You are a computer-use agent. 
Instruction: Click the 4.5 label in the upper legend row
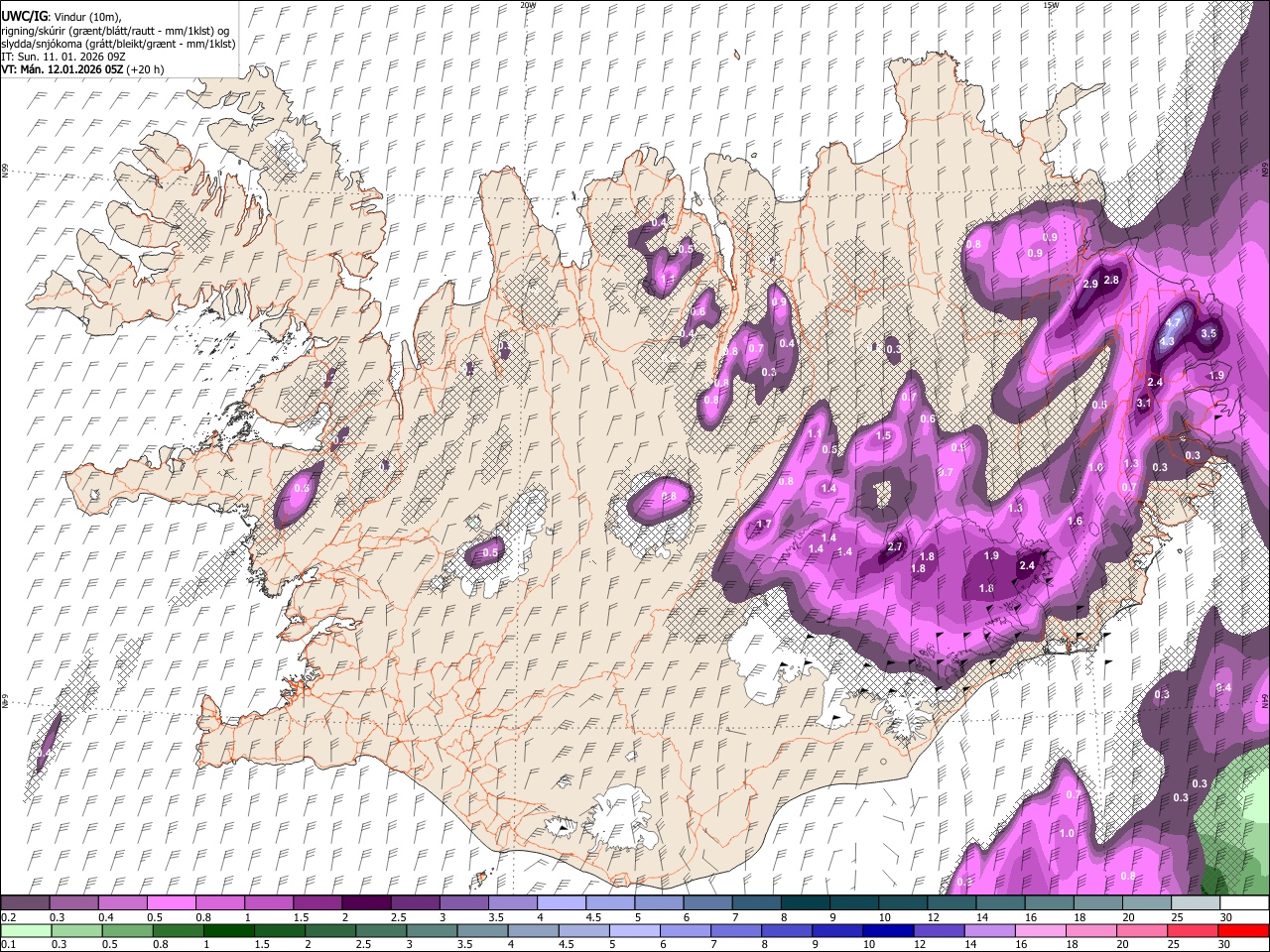pyautogui.click(x=593, y=917)
